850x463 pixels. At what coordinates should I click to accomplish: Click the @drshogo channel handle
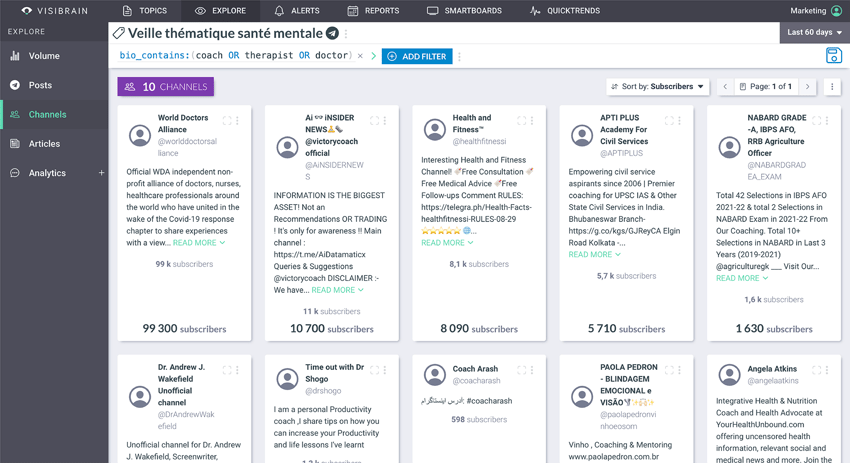click(x=323, y=391)
